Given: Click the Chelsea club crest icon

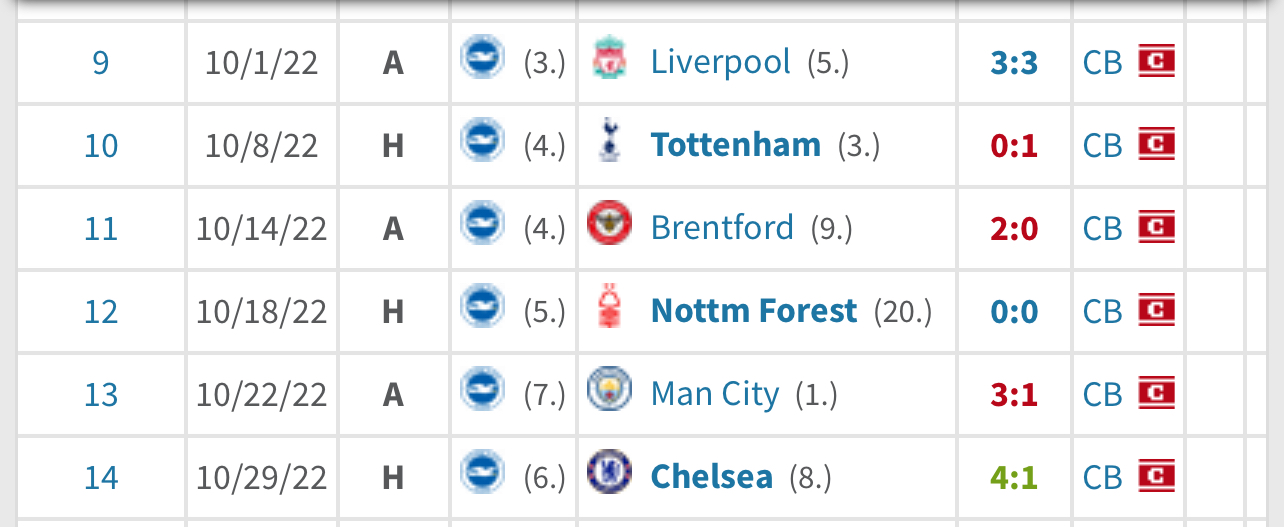Looking at the screenshot, I should (607, 472).
